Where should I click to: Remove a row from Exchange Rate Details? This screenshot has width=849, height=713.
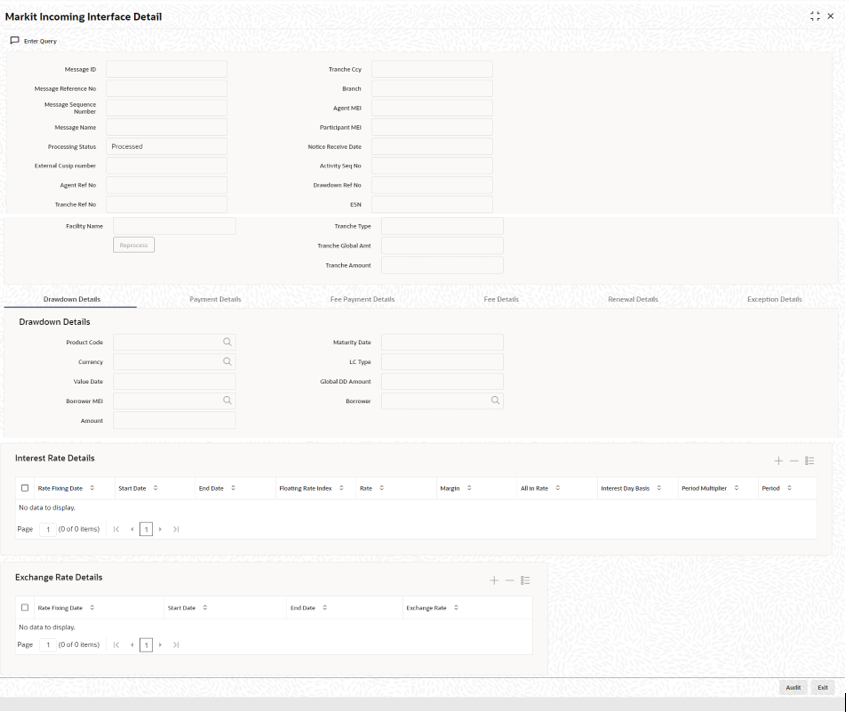[510, 580]
